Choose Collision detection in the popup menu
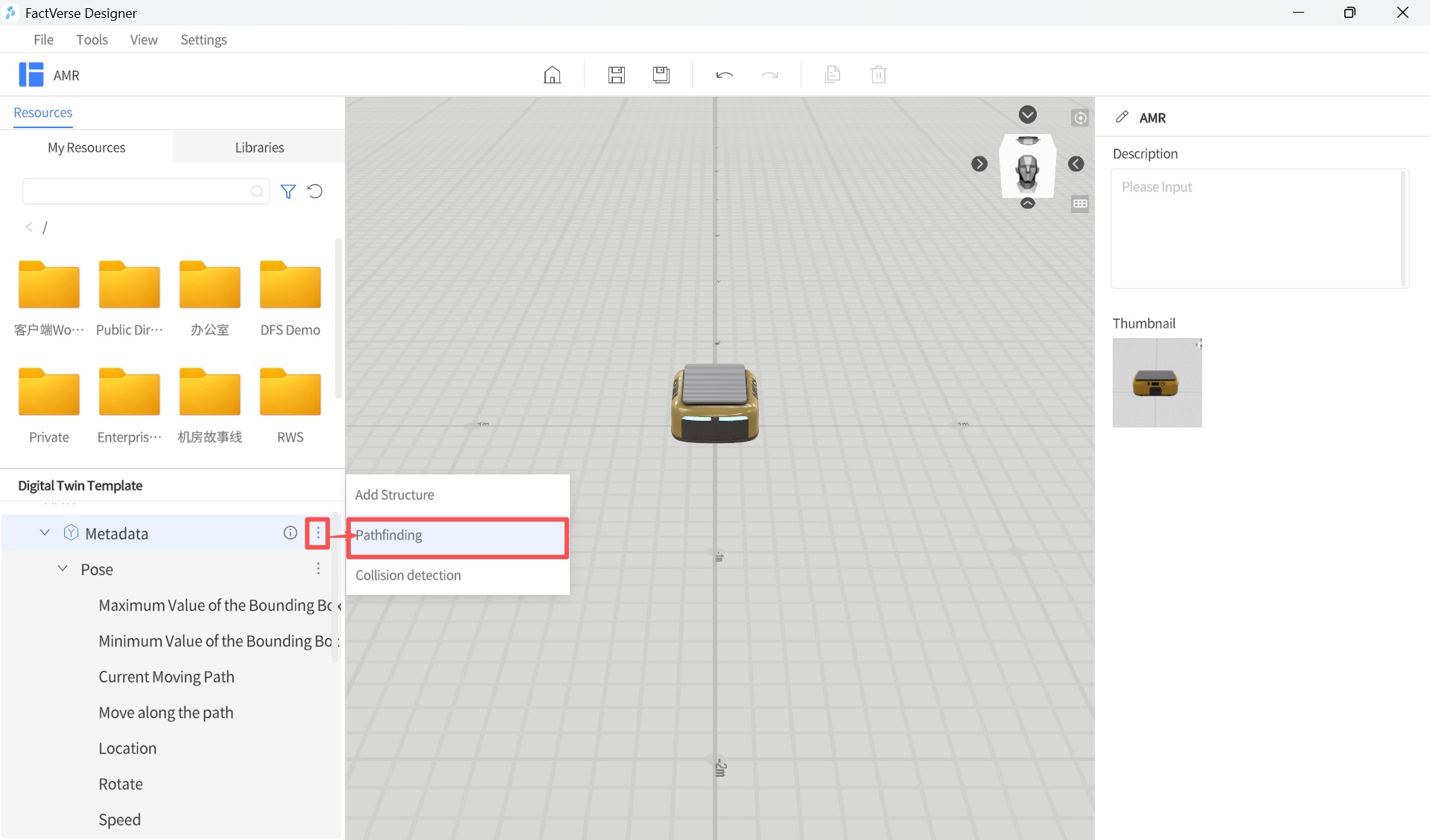1430x840 pixels. 408,575
